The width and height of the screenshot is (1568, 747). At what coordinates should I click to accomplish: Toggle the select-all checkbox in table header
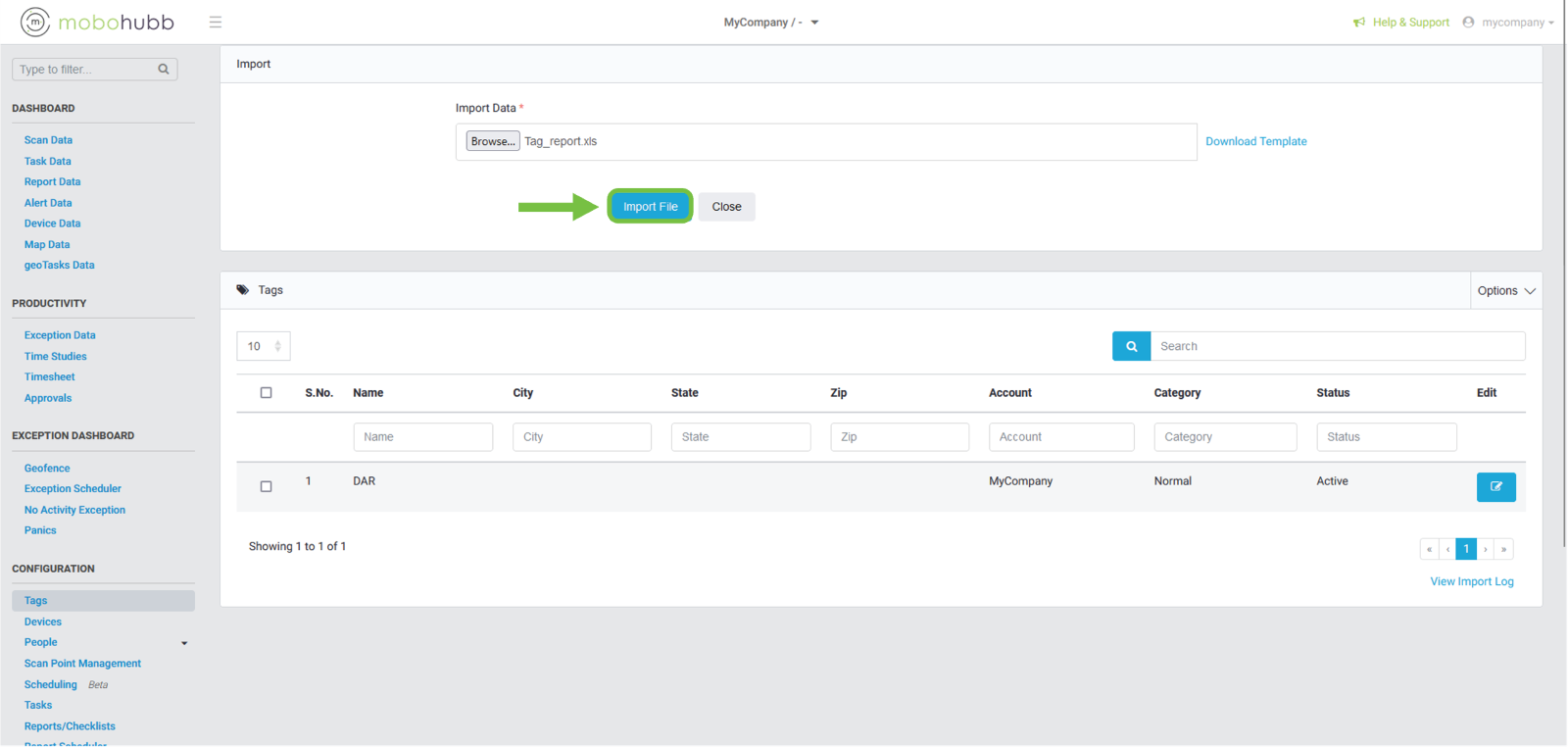[266, 393]
